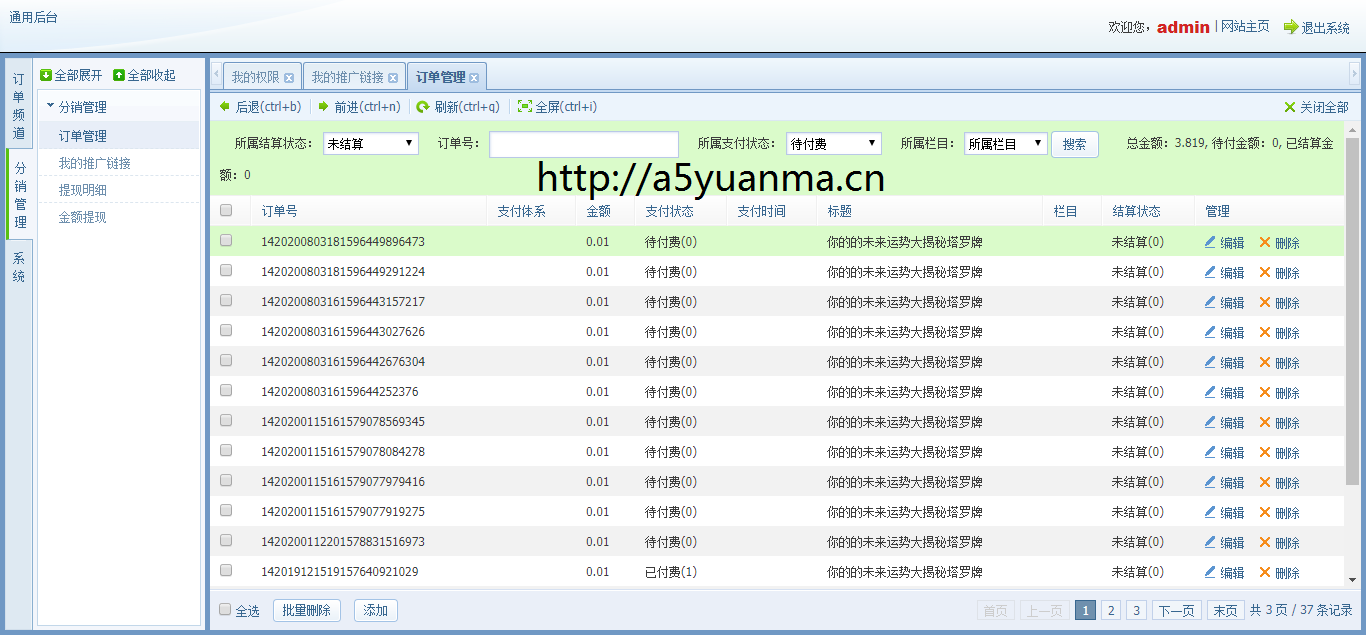Go to the 下一页 page button

point(1176,610)
